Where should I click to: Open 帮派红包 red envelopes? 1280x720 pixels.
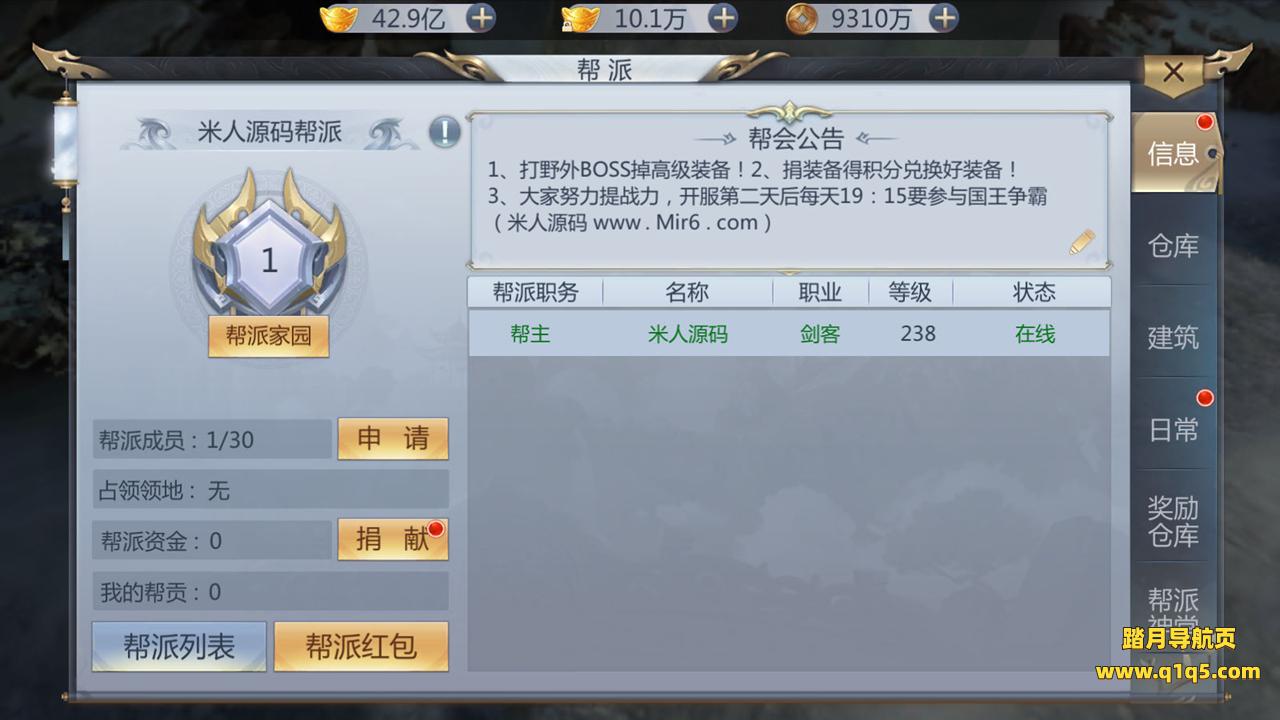(361, 647)
